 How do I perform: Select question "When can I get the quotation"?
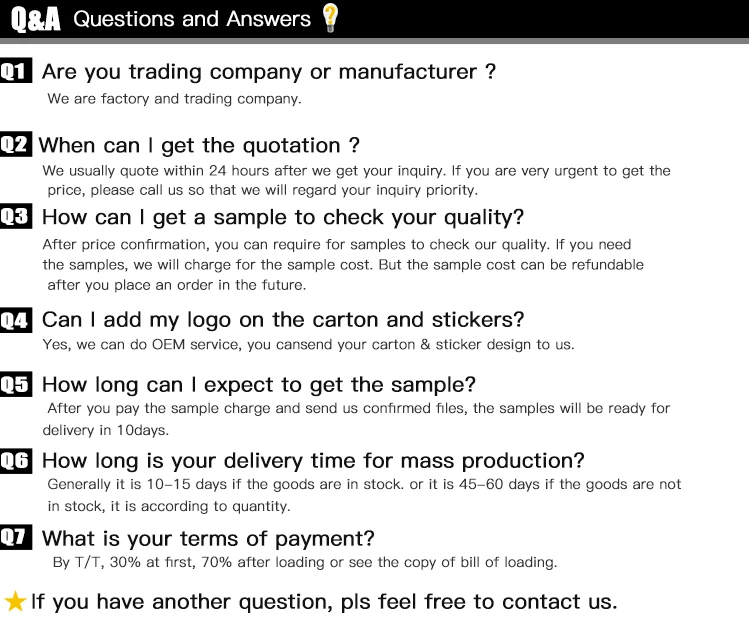pos(199,145)
